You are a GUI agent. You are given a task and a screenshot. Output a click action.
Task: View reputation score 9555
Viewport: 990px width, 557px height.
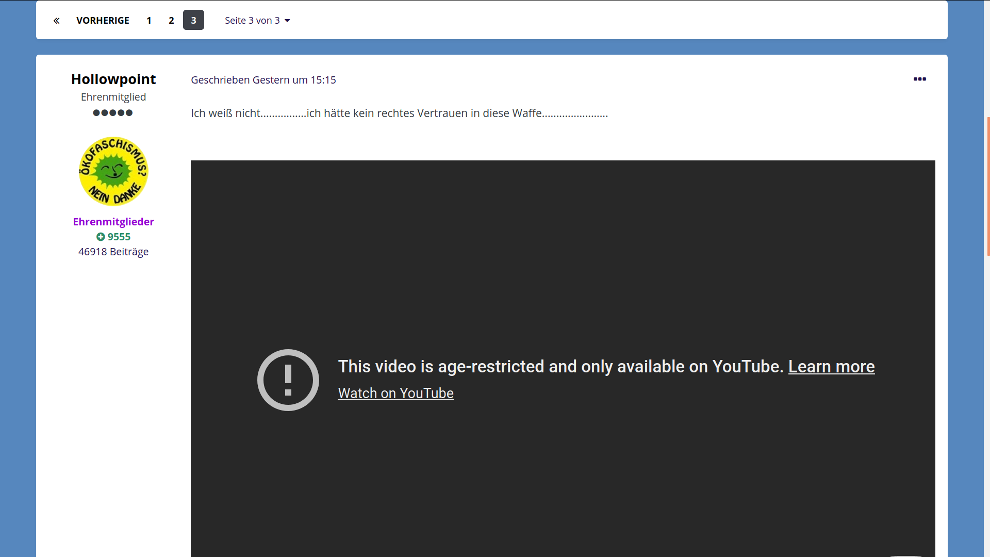(x=114, y=237)
